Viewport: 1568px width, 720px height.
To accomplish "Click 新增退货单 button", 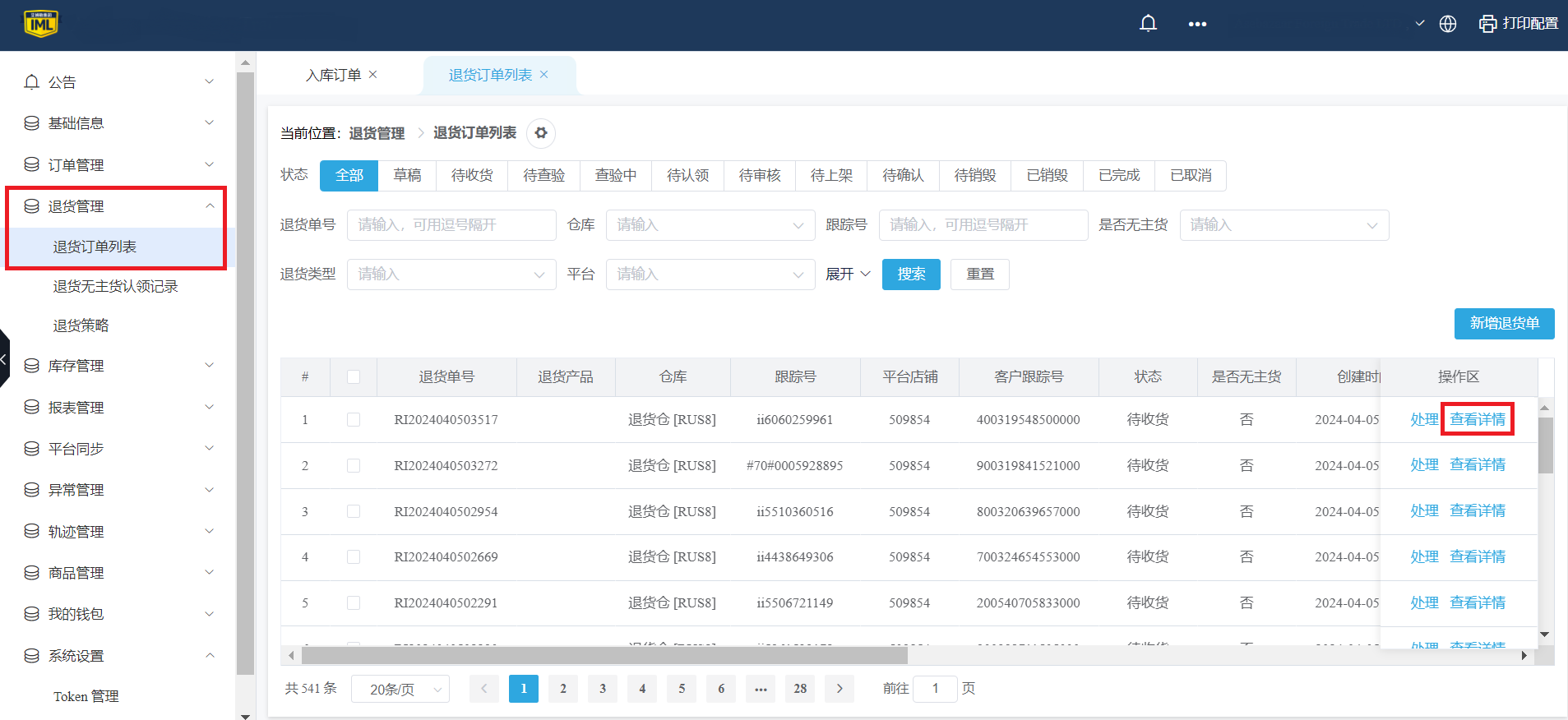I will [x=1504, y=324].
